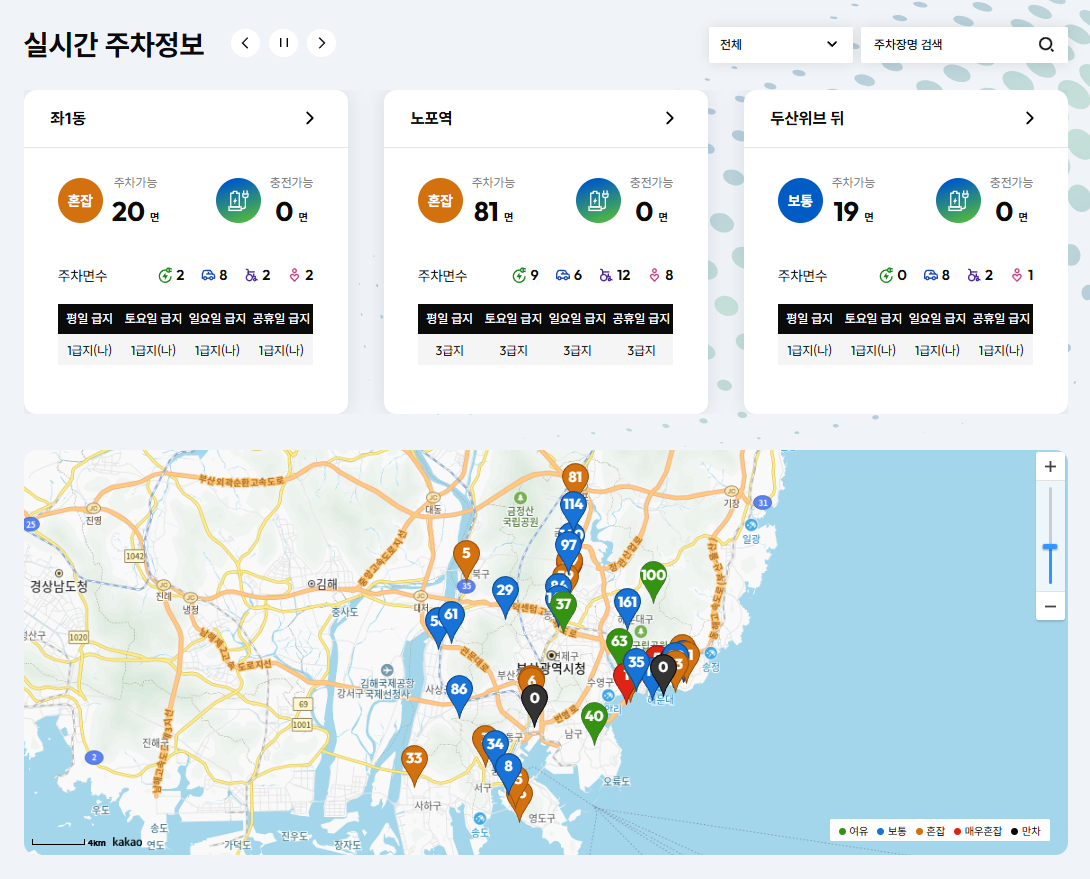Click compact-car icon in 좌1동 card
This screenshot has height=879, width=1090.
click(x=209, y=275)
